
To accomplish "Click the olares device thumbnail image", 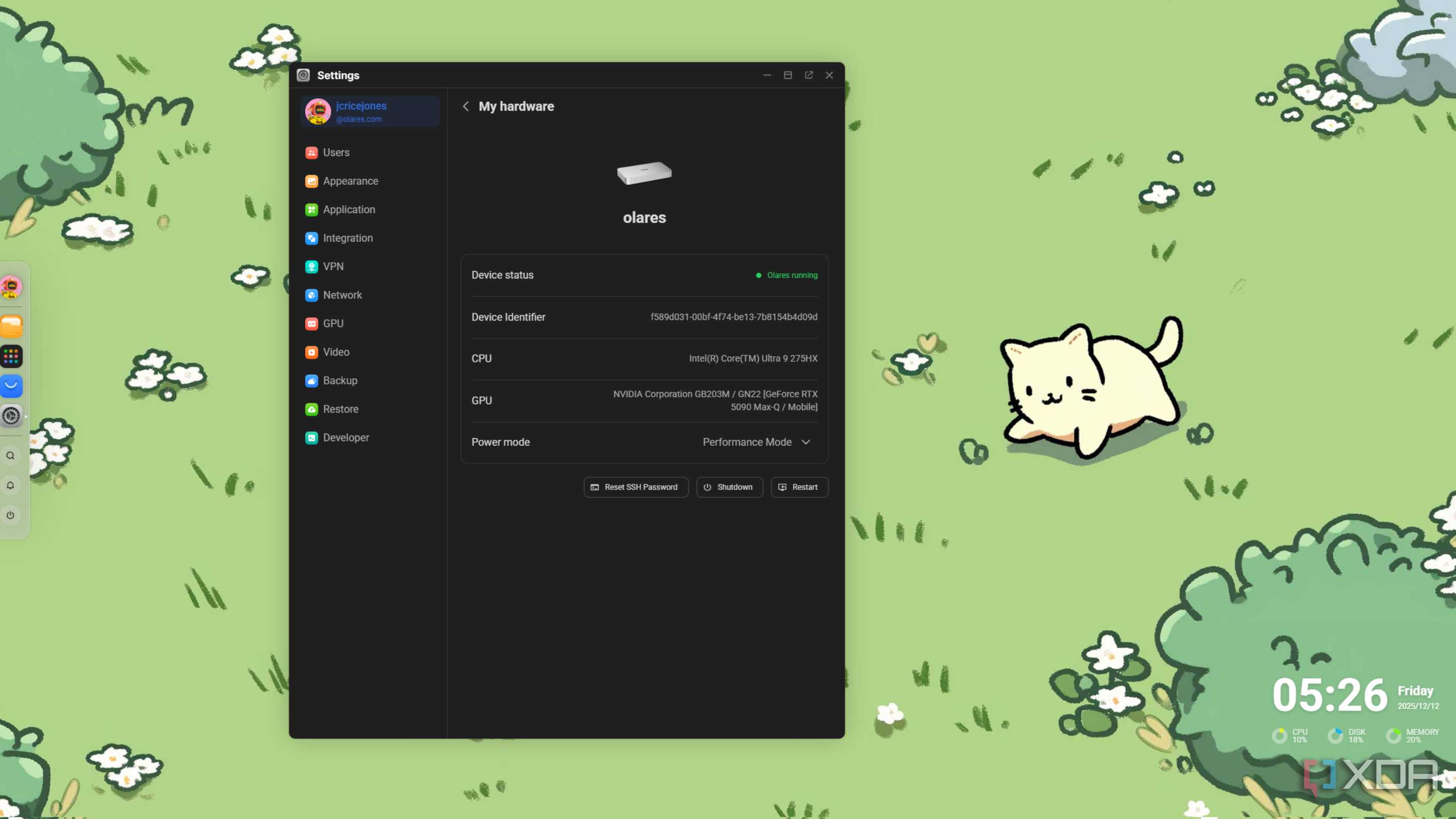I will pos(644,173).
